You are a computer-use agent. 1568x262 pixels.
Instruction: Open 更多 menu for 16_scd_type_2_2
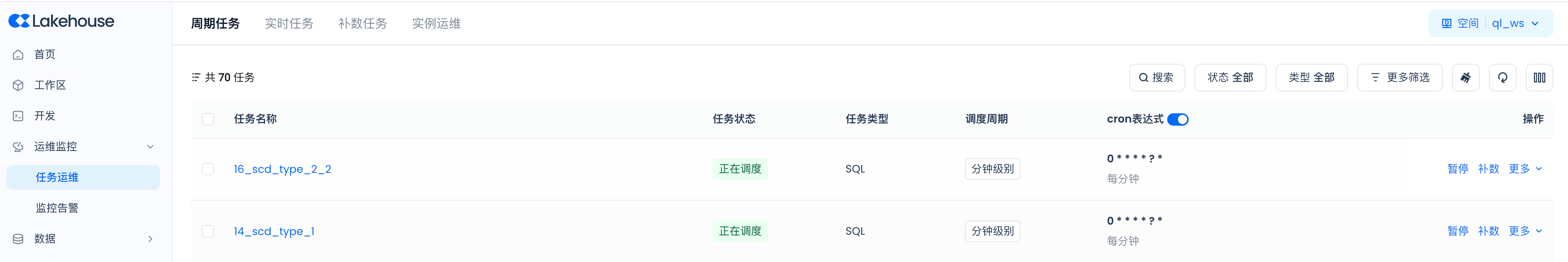point(1524,169)
